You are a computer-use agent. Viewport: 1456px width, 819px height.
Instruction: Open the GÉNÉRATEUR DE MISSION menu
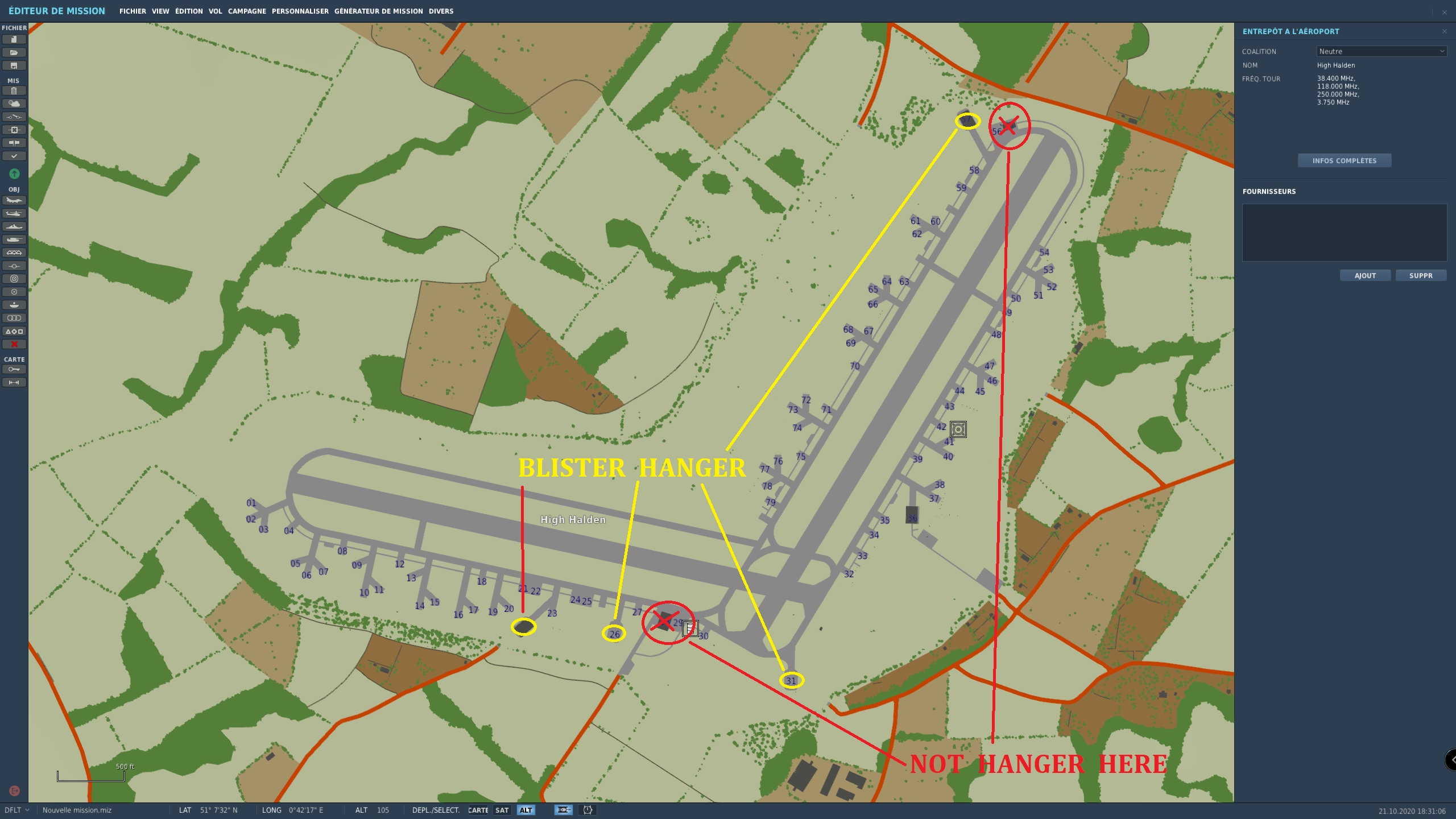tap(378, 11)
